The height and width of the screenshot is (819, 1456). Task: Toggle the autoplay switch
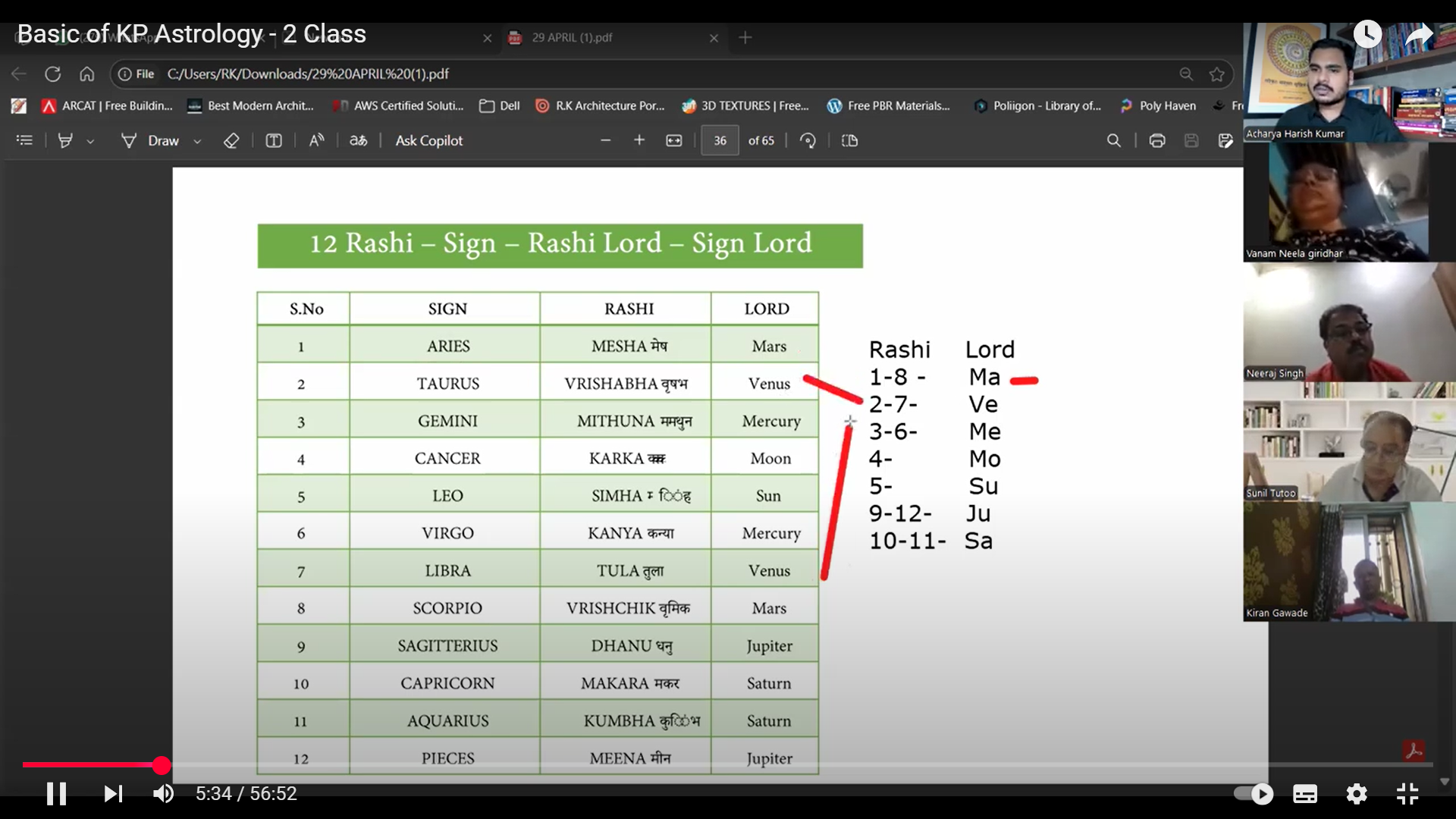(x=1254, y=794)
